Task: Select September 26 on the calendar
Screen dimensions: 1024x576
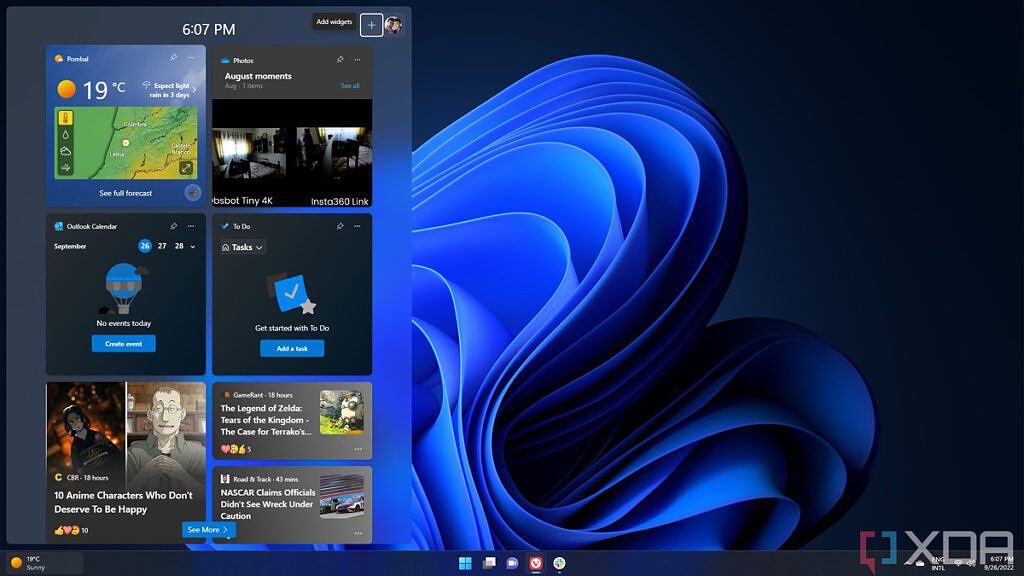Action: tap(146, 247)
